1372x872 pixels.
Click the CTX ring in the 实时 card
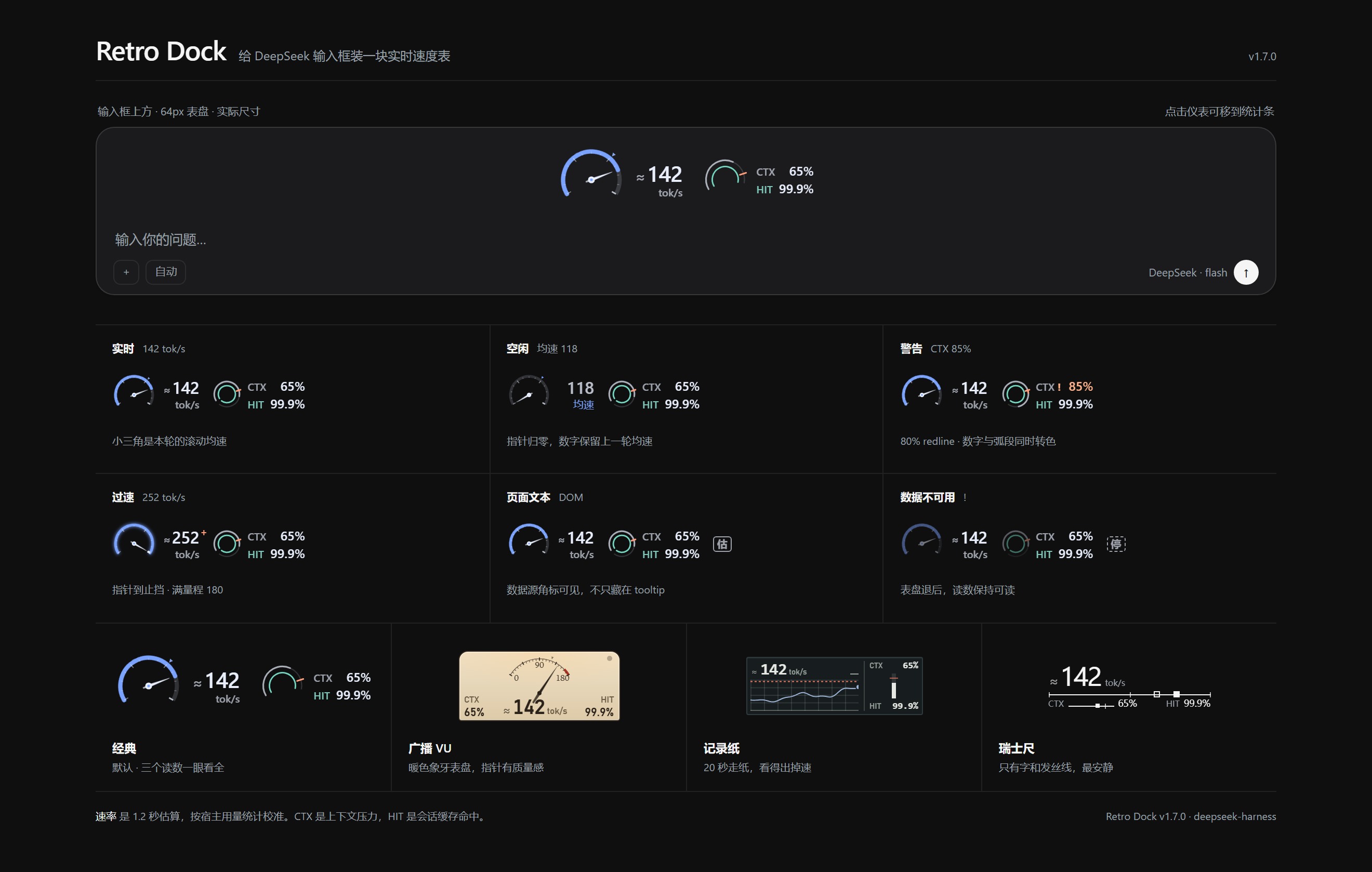tap(227, 393)
